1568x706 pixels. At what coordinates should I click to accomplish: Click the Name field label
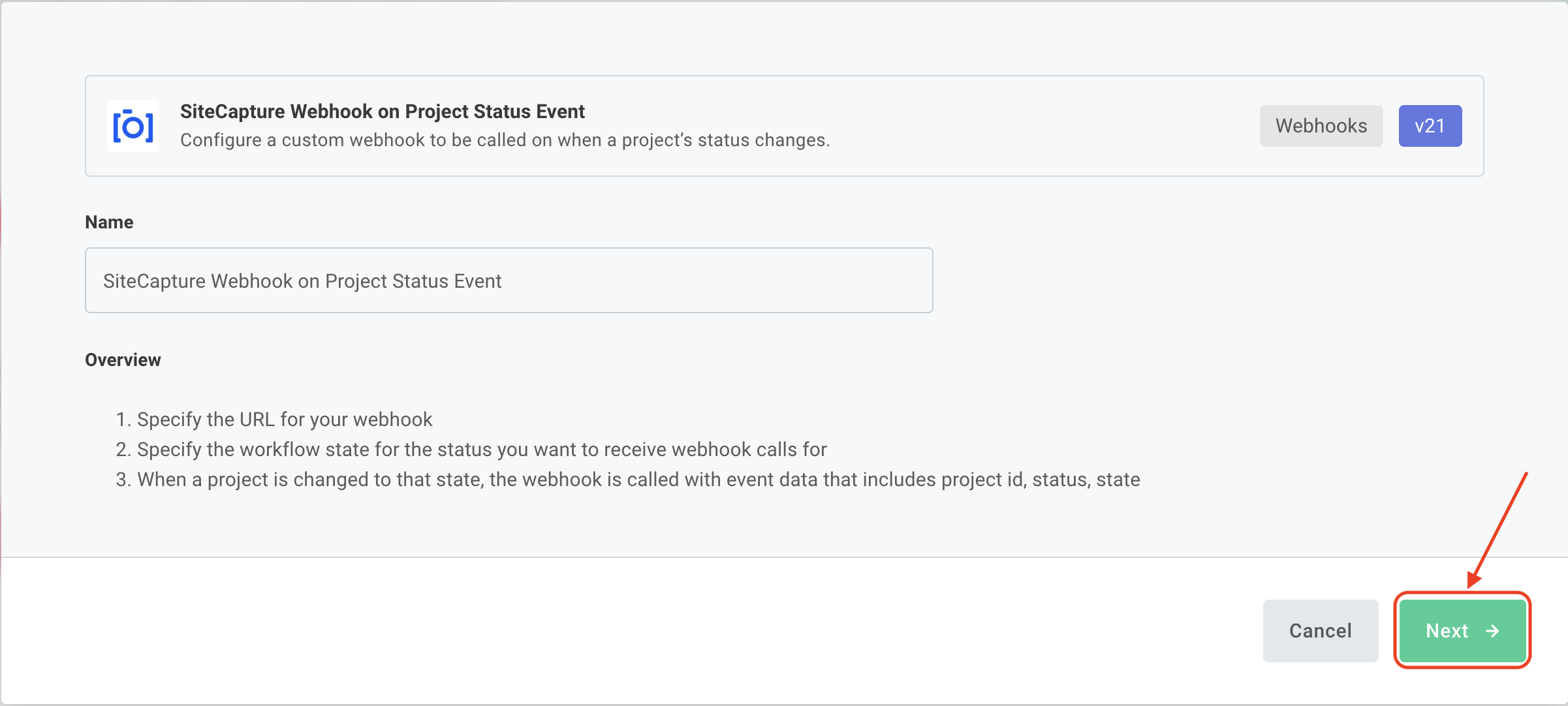(109, 223)
